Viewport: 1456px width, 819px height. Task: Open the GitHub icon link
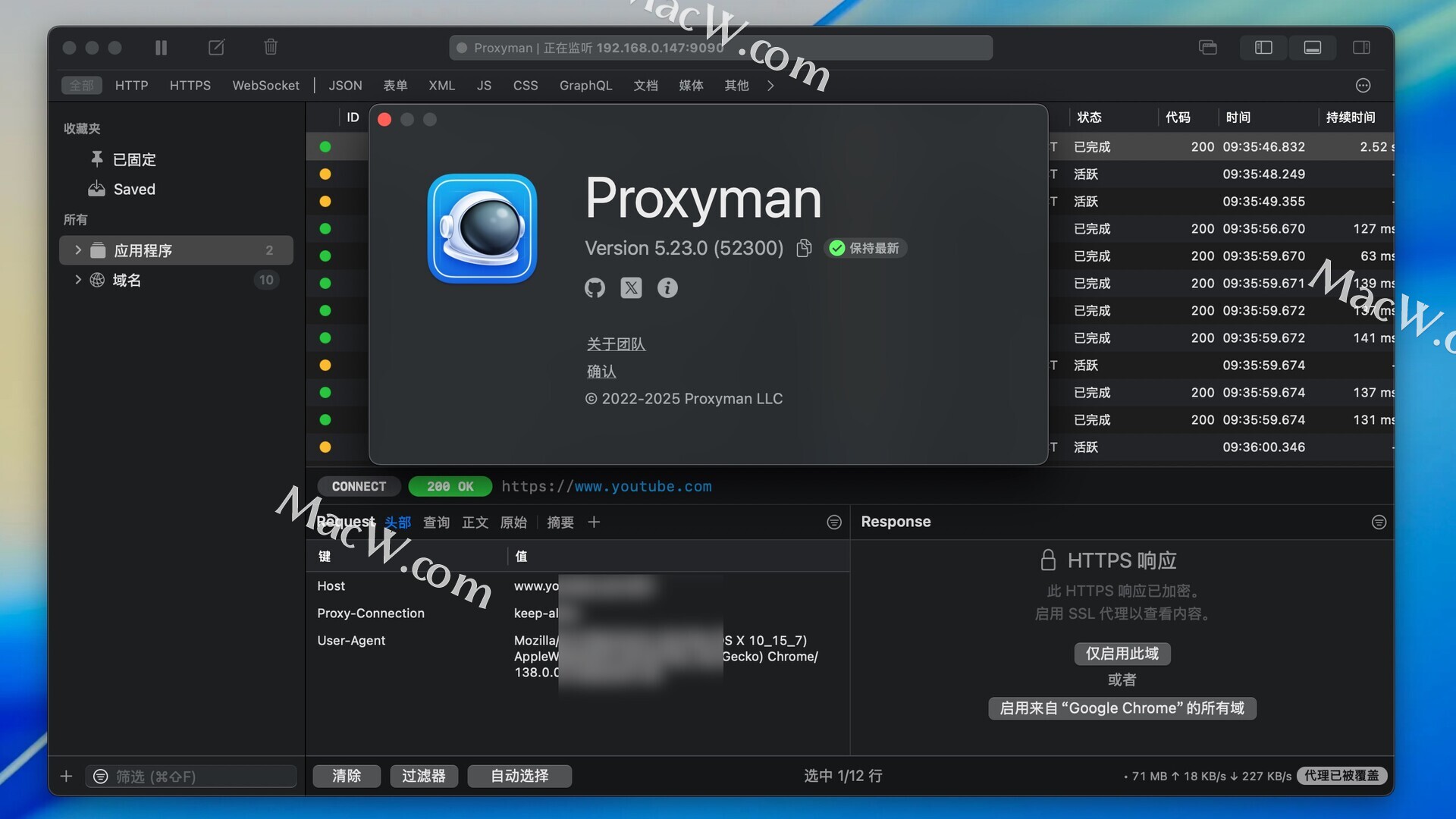595,287
